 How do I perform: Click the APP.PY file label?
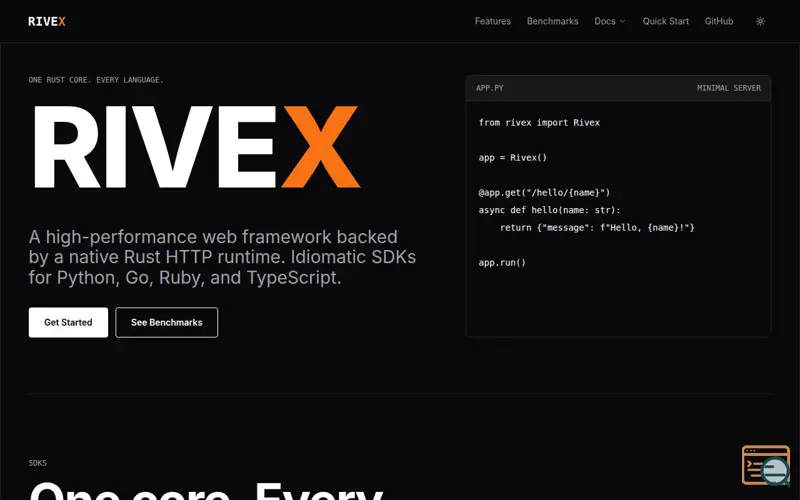[490, 88]
